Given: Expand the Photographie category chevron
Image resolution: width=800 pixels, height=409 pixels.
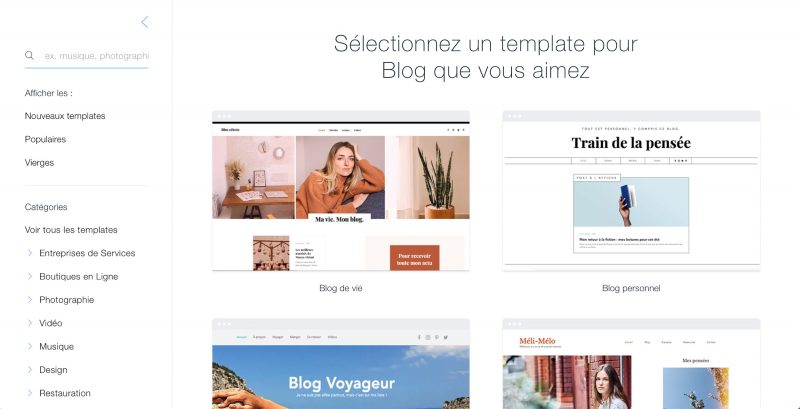Looking at the screenshot, I should point(30,299).
